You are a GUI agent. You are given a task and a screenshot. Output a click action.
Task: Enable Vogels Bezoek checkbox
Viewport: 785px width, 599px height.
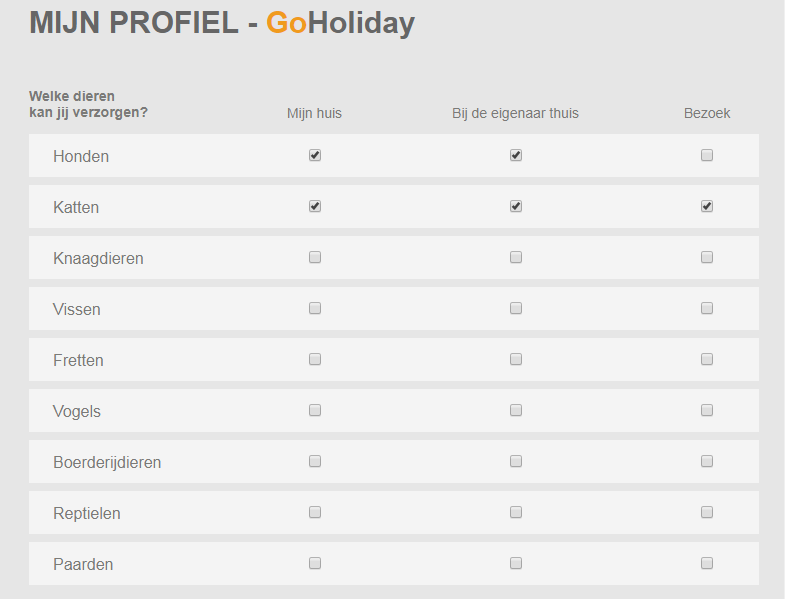(707, 410)
